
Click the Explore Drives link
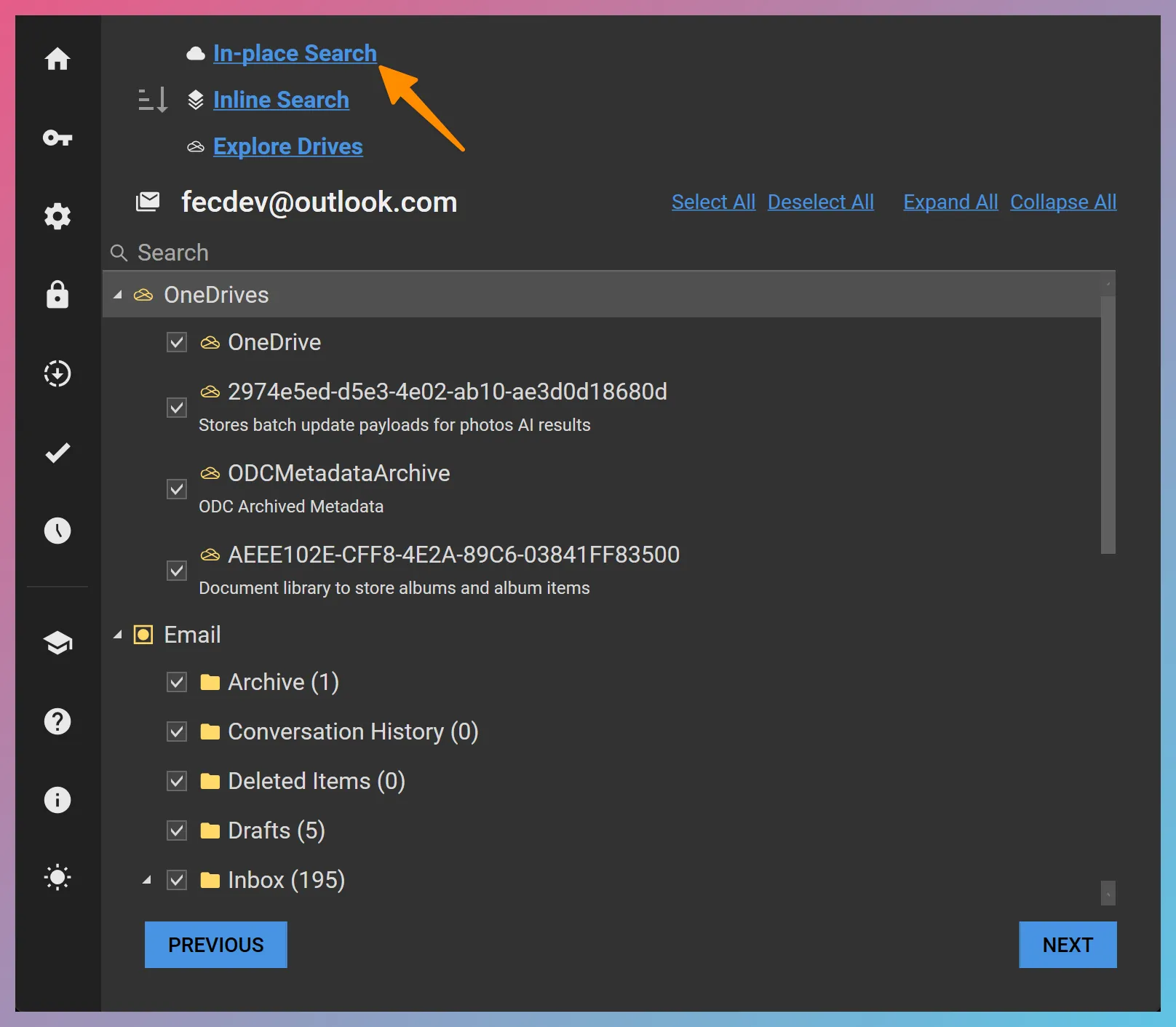tap(287, 146)
